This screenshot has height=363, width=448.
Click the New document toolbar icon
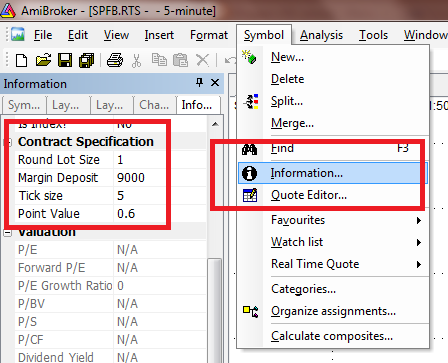pyautogui.click(x=22, y=60)
